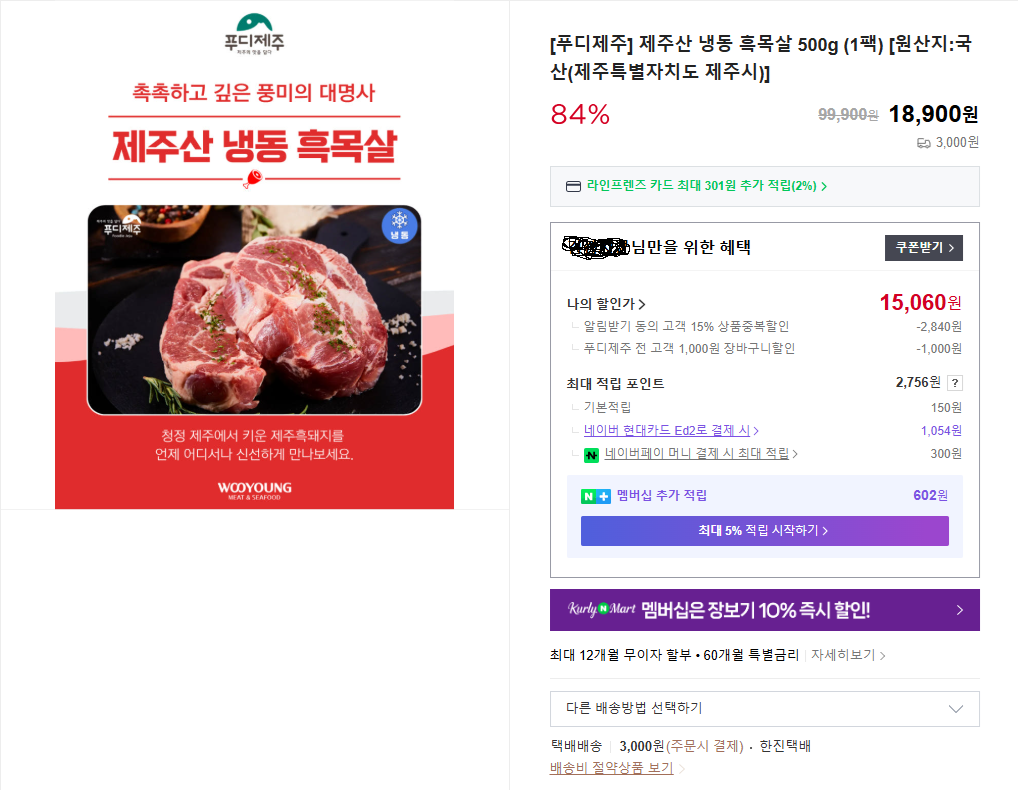
Task: Click the delivery truck icon by 3,000원
Action: (x=923, y=143)
